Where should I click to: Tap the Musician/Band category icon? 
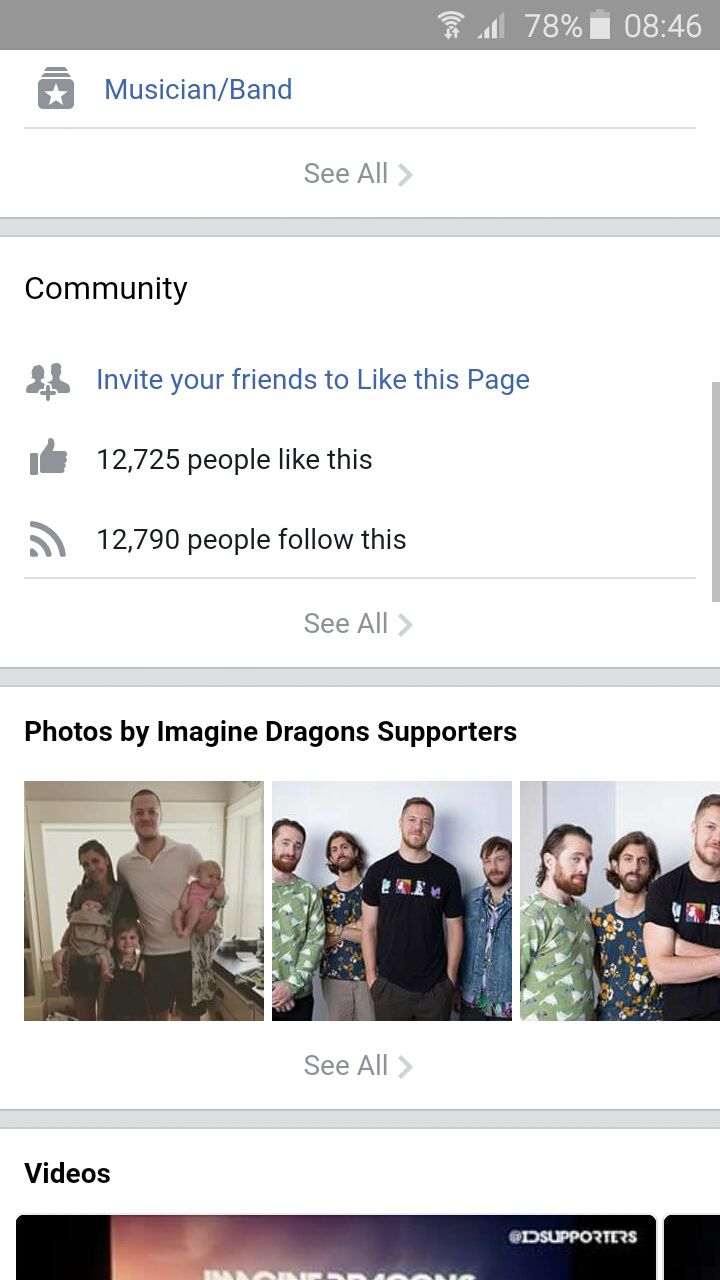[x=56, y=89]
